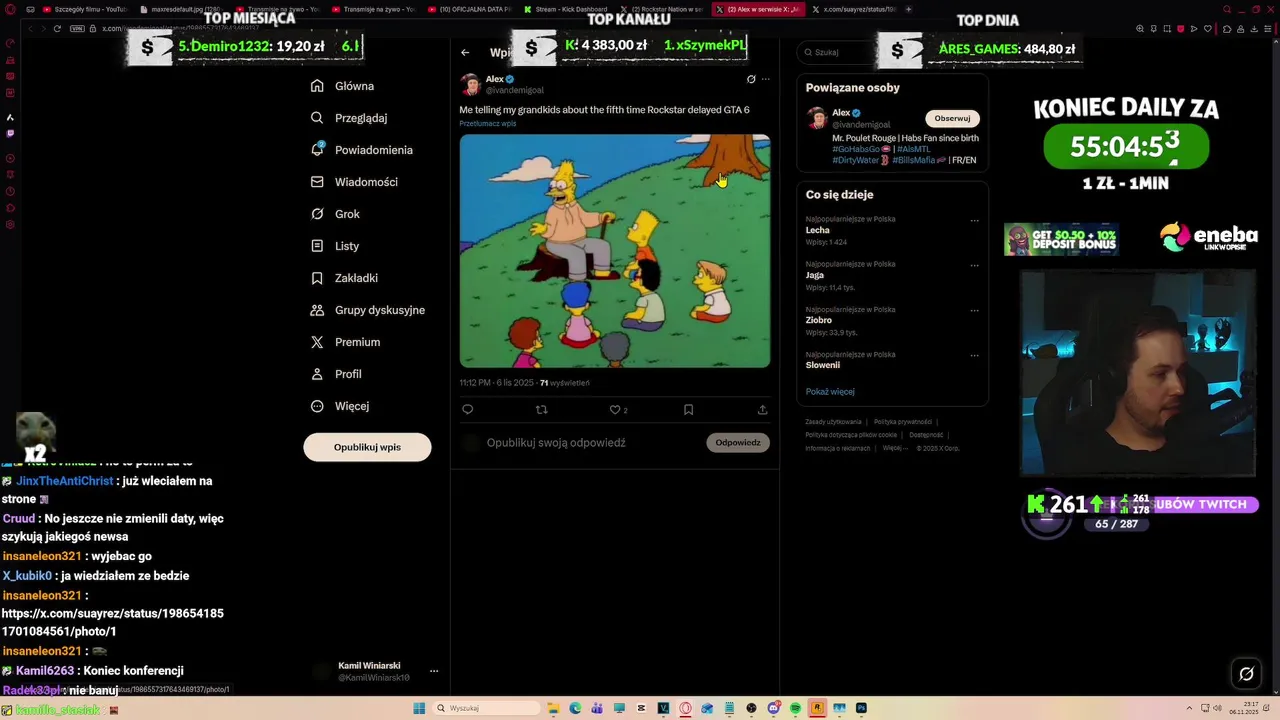Open trending topic Jaga

(x=815, y=275)
